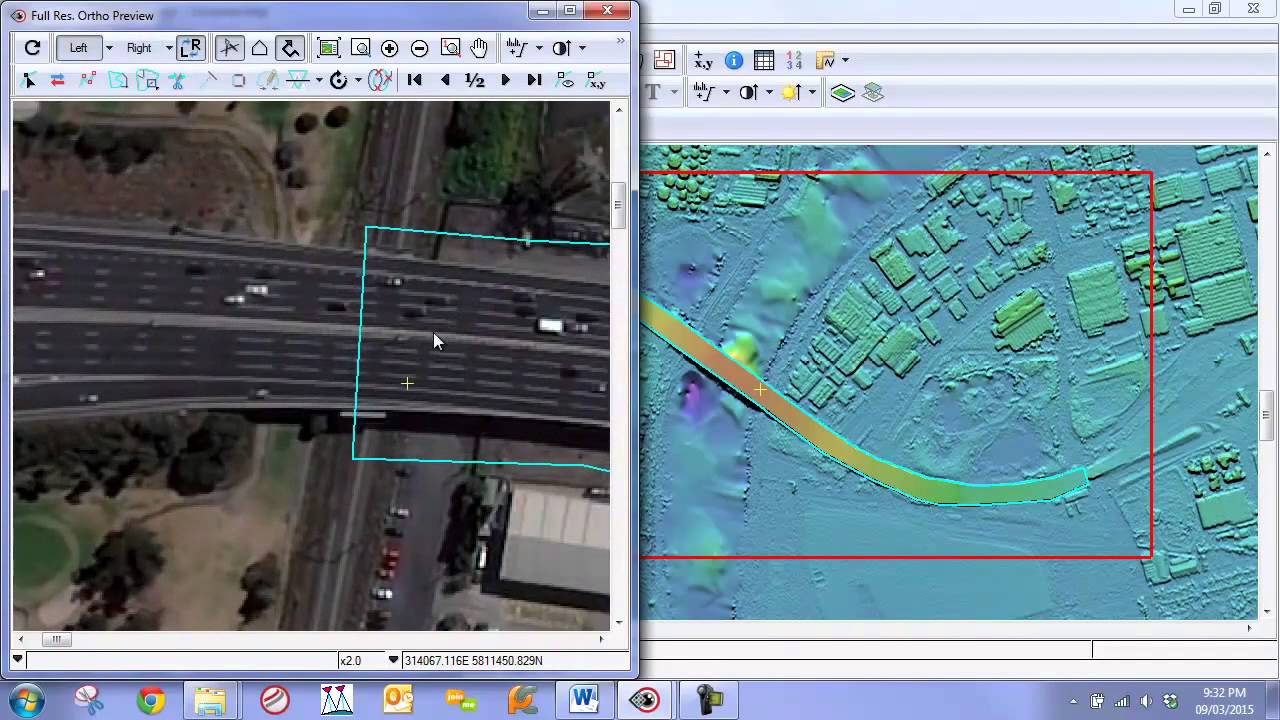Click the circular rotate arrow icon
Viewport: 1280px width, 720px height.
tap(339, 80)
